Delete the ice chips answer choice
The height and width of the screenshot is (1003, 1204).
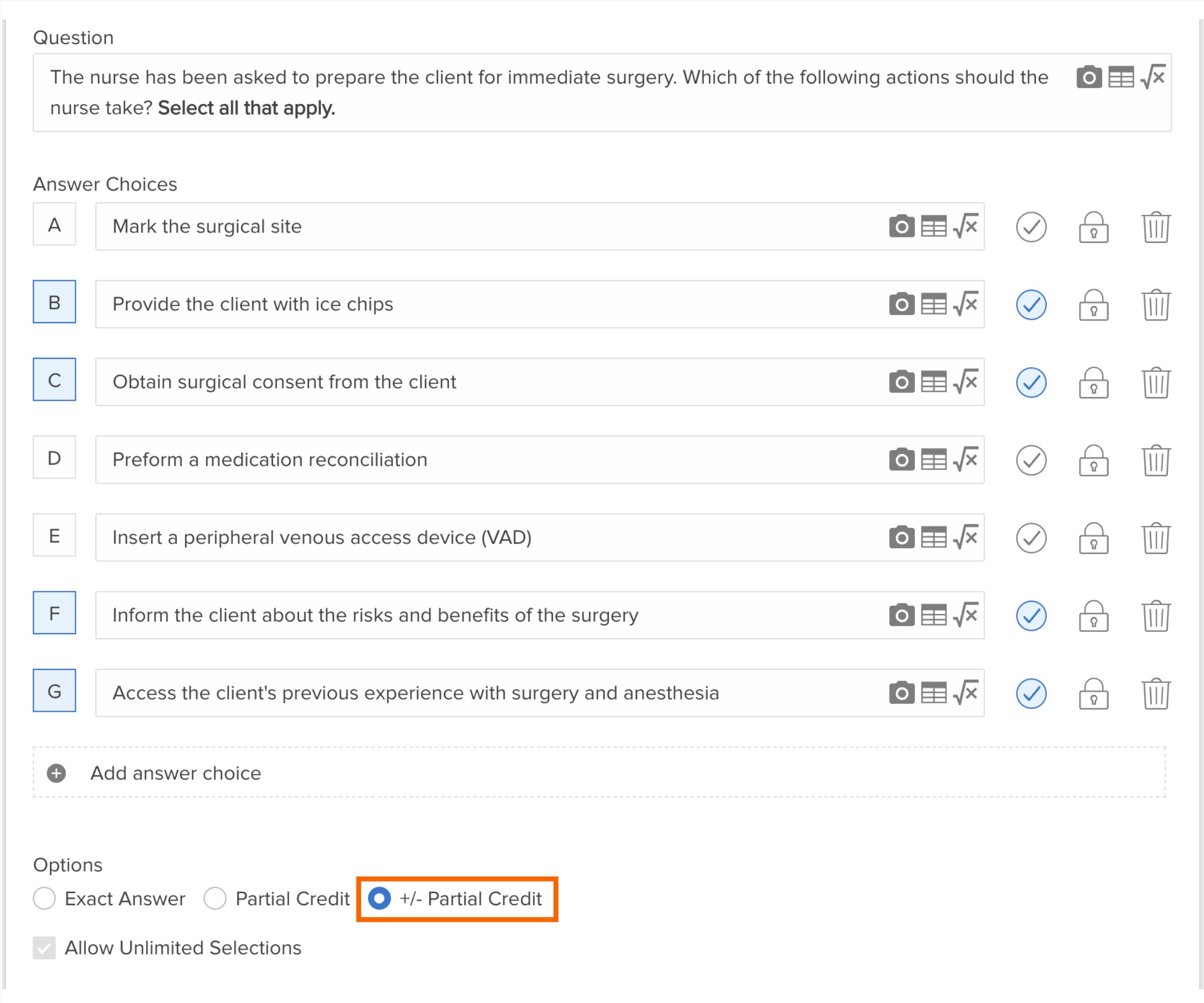[1155, 305]
